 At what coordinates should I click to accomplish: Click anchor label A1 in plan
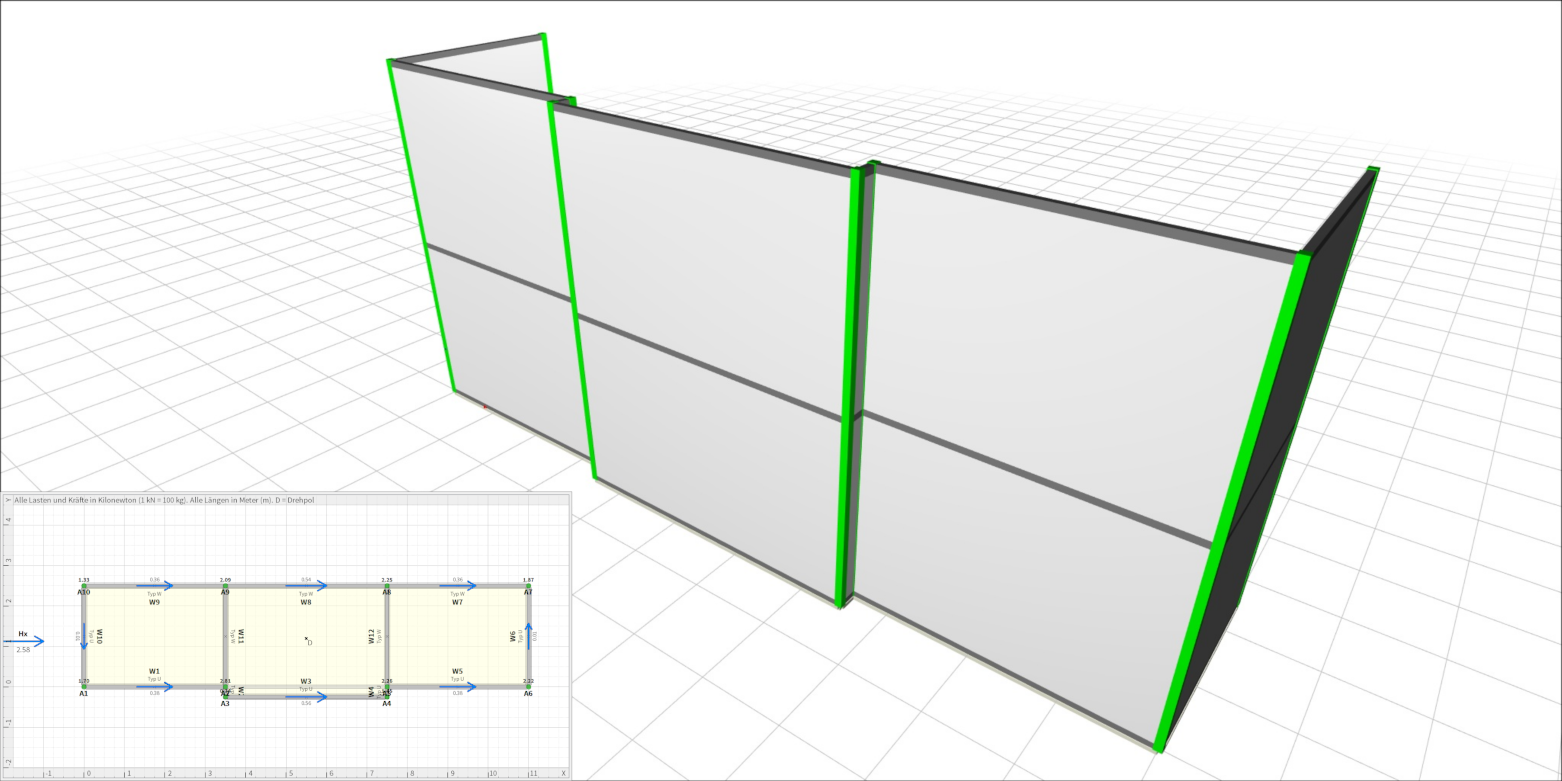coord(84,693)
